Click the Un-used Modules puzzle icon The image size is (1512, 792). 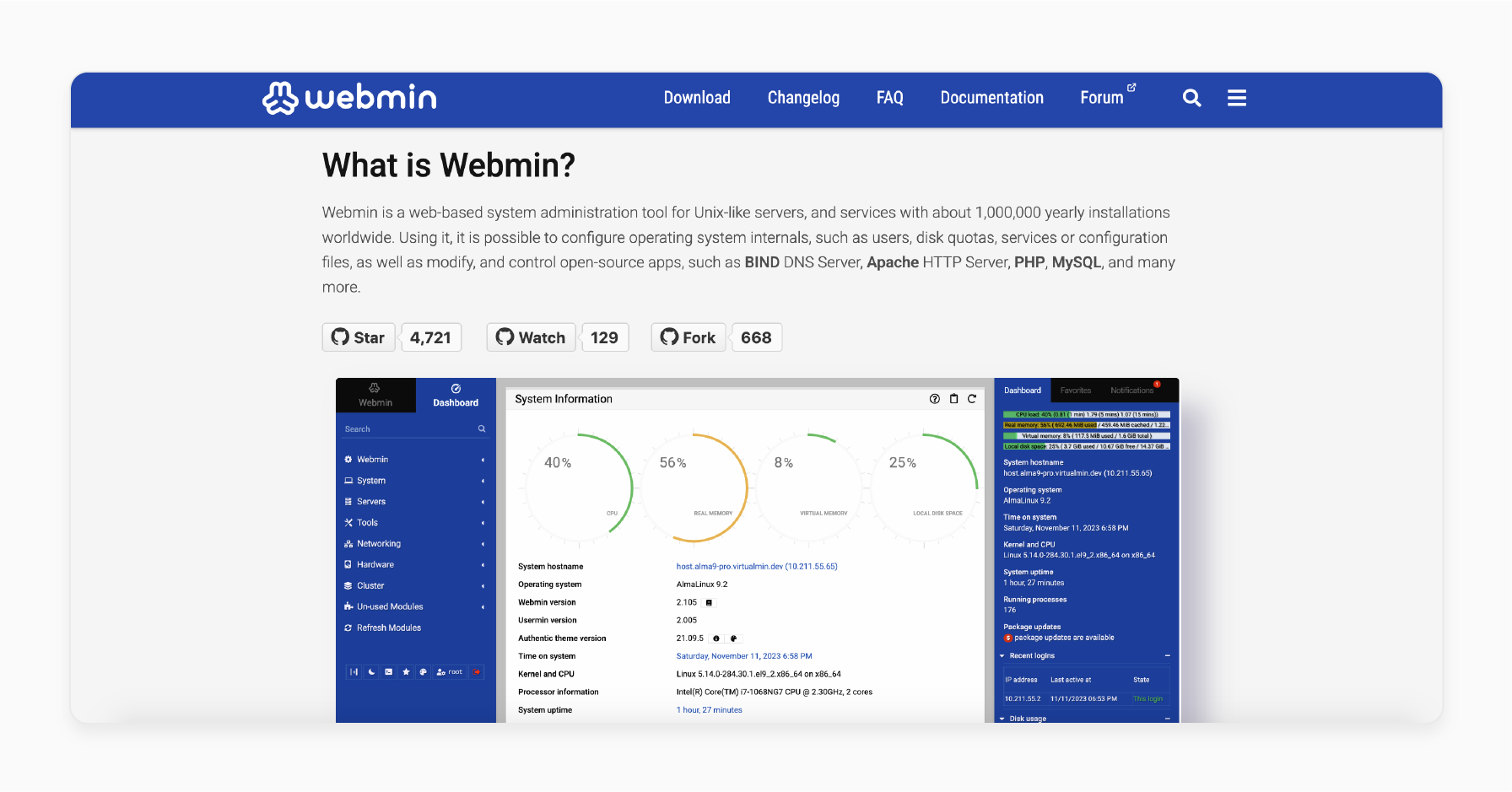pos(348,606)
